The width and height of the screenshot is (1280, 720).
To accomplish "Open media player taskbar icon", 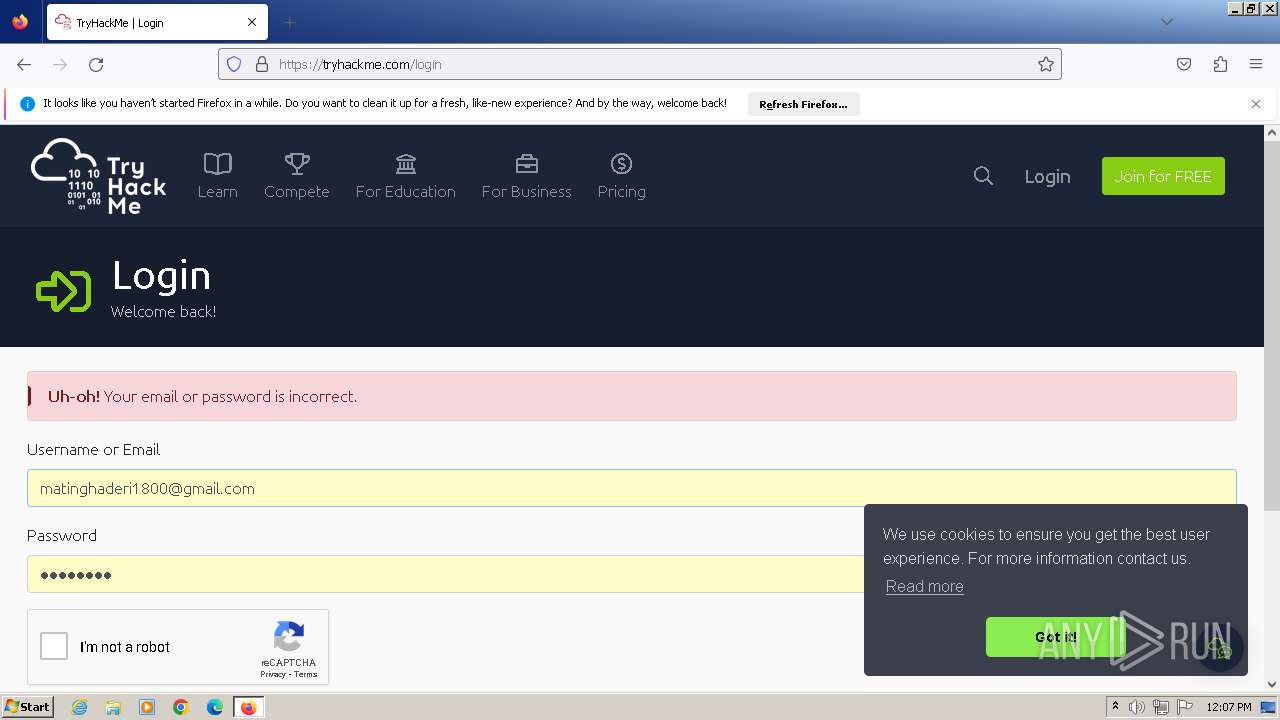I will tap(147, 707).
